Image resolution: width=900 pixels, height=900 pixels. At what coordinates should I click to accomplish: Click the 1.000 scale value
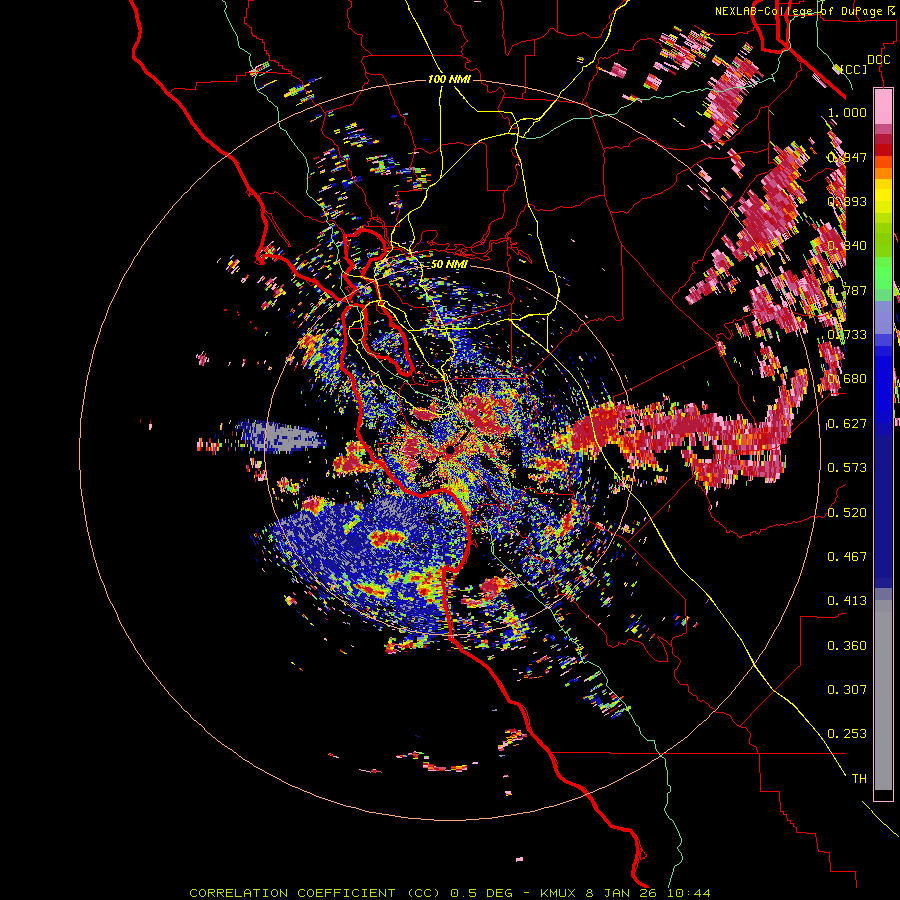point(847,112)
